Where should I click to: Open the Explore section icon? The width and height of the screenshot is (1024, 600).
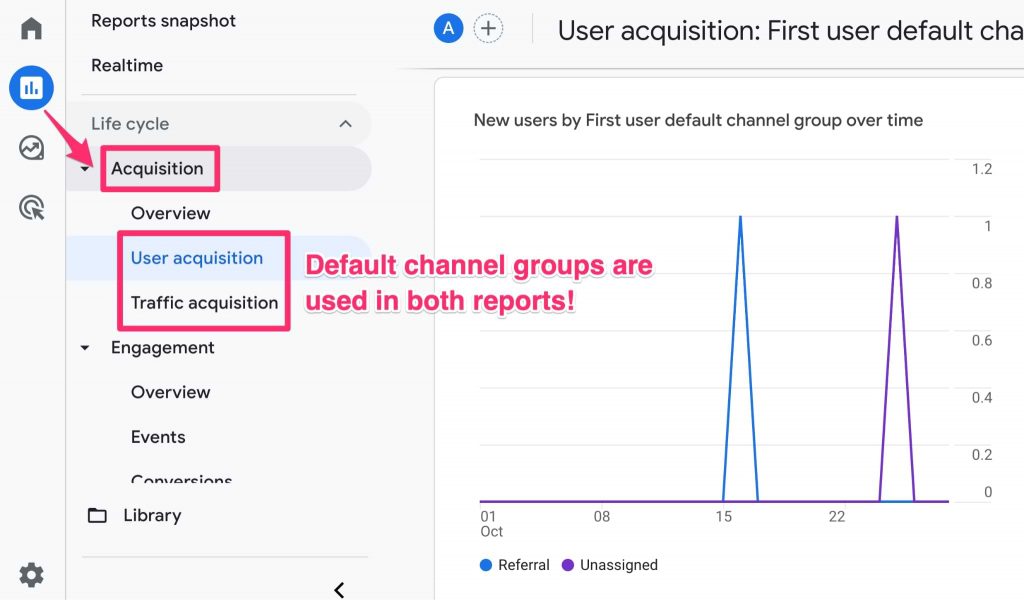31,148
